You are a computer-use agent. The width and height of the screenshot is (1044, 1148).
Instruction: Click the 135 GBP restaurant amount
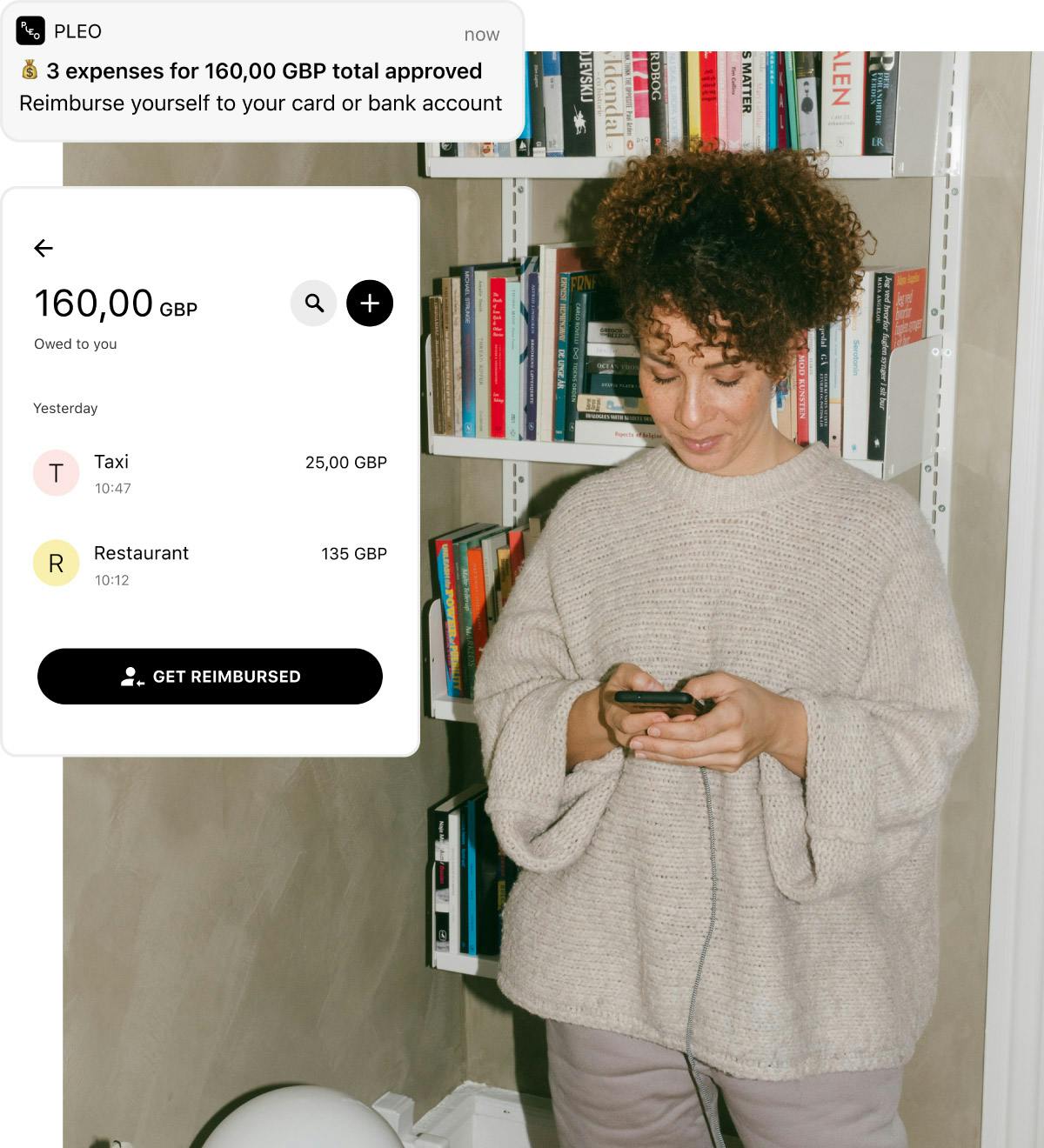(x=354, y=554)
